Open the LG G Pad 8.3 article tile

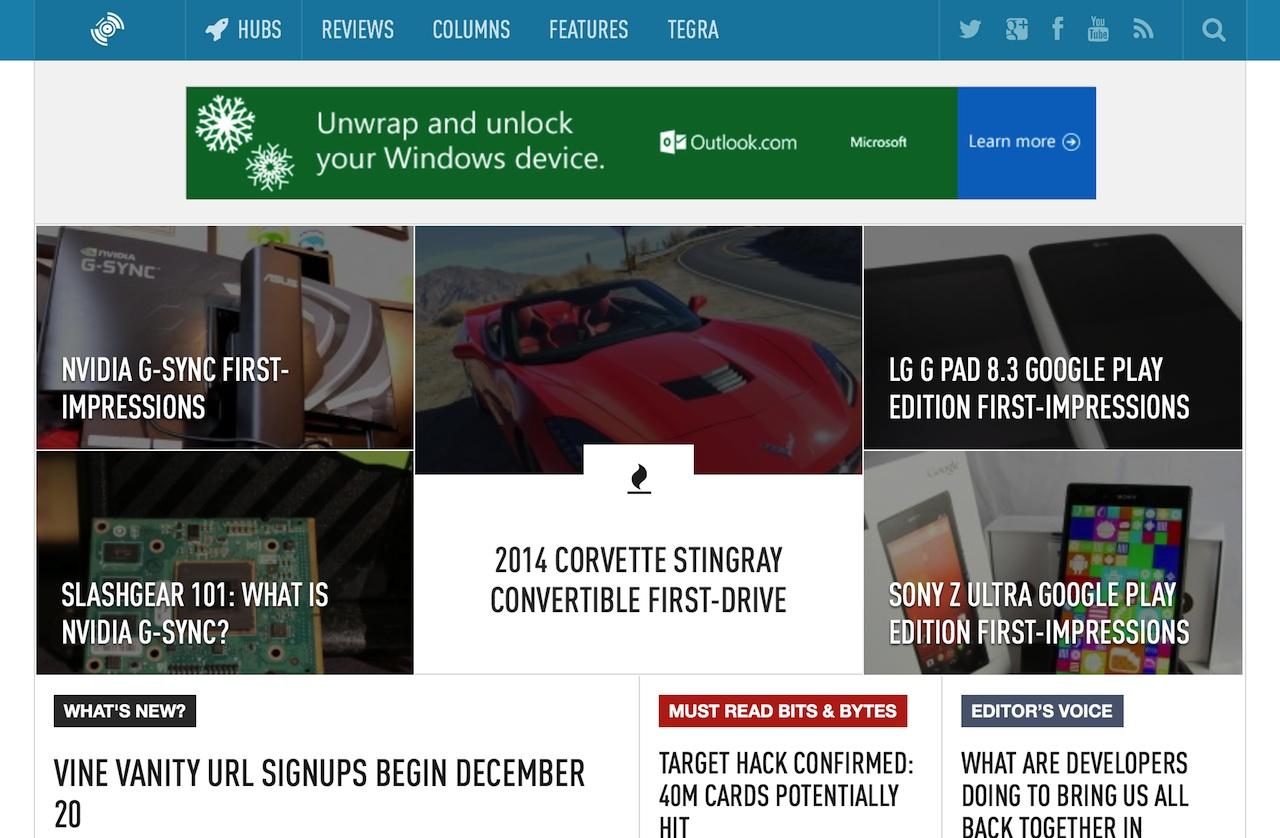pyautogui.click(x=1039, y=388)
